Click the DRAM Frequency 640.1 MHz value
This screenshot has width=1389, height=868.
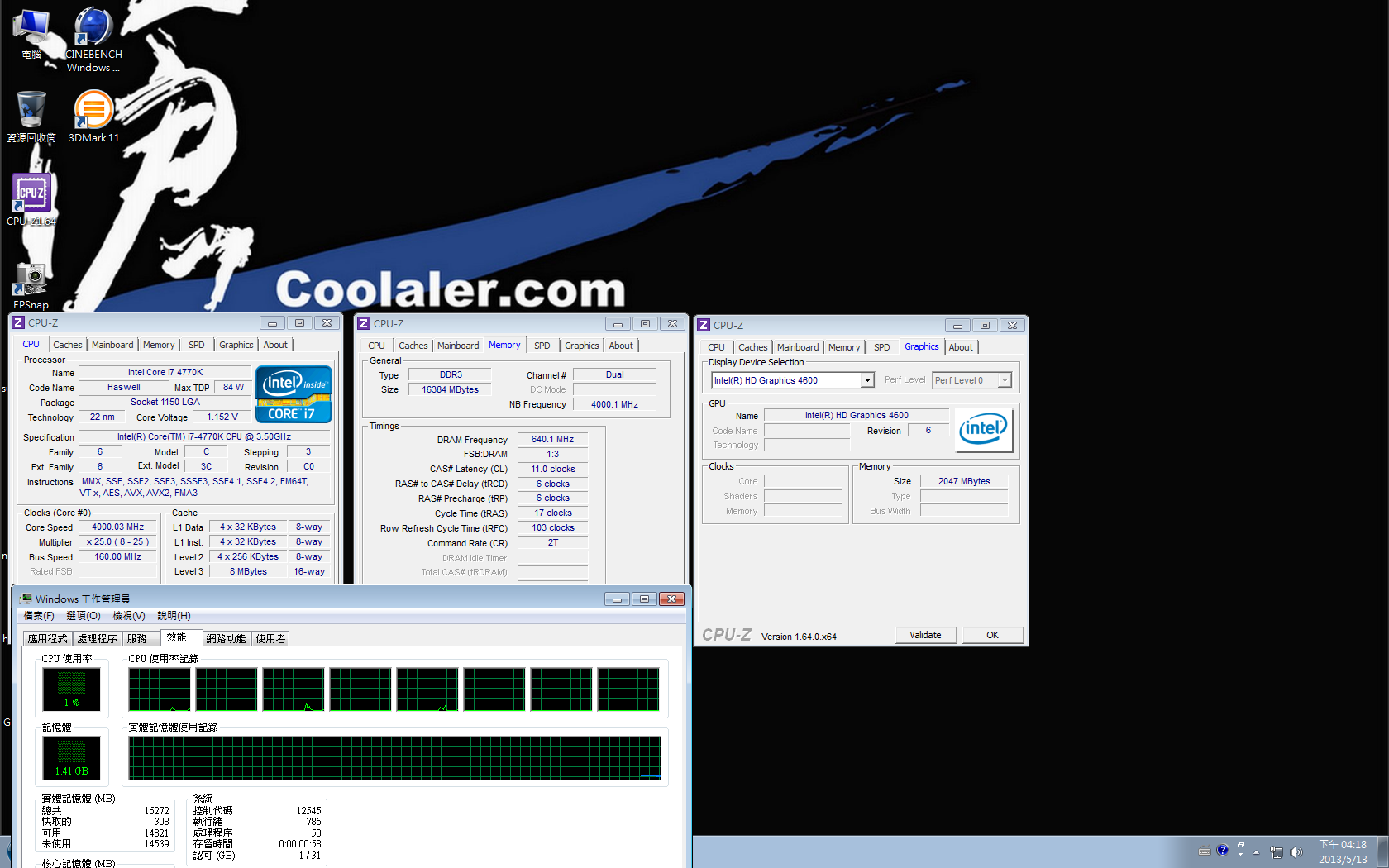(552, 439)
